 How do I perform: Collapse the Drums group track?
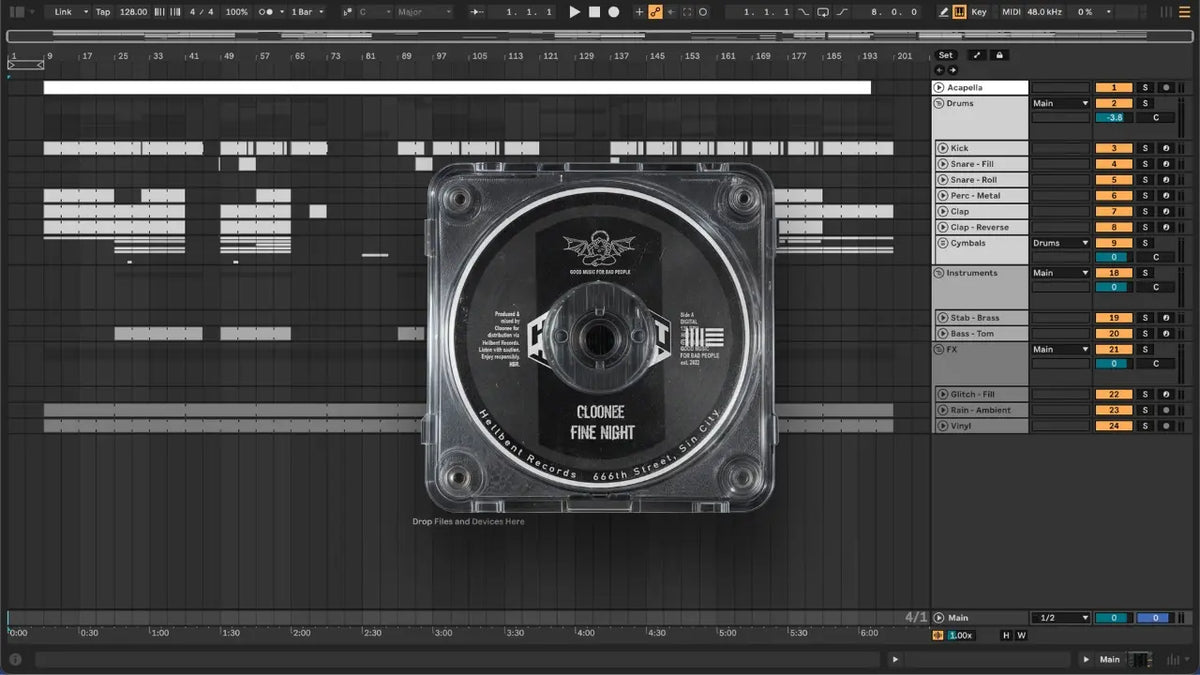(x=939, y=103)
